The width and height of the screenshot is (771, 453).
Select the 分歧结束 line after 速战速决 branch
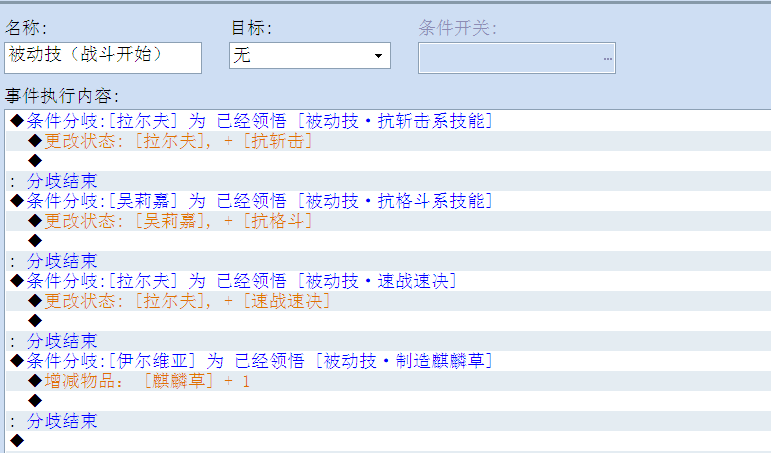click(388, 341)
